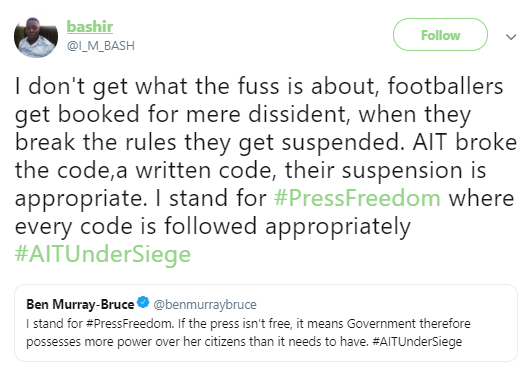Open the @benmurraybruce handle
The height and width of the screenshot is (367, 528).
tap(205, 304)
